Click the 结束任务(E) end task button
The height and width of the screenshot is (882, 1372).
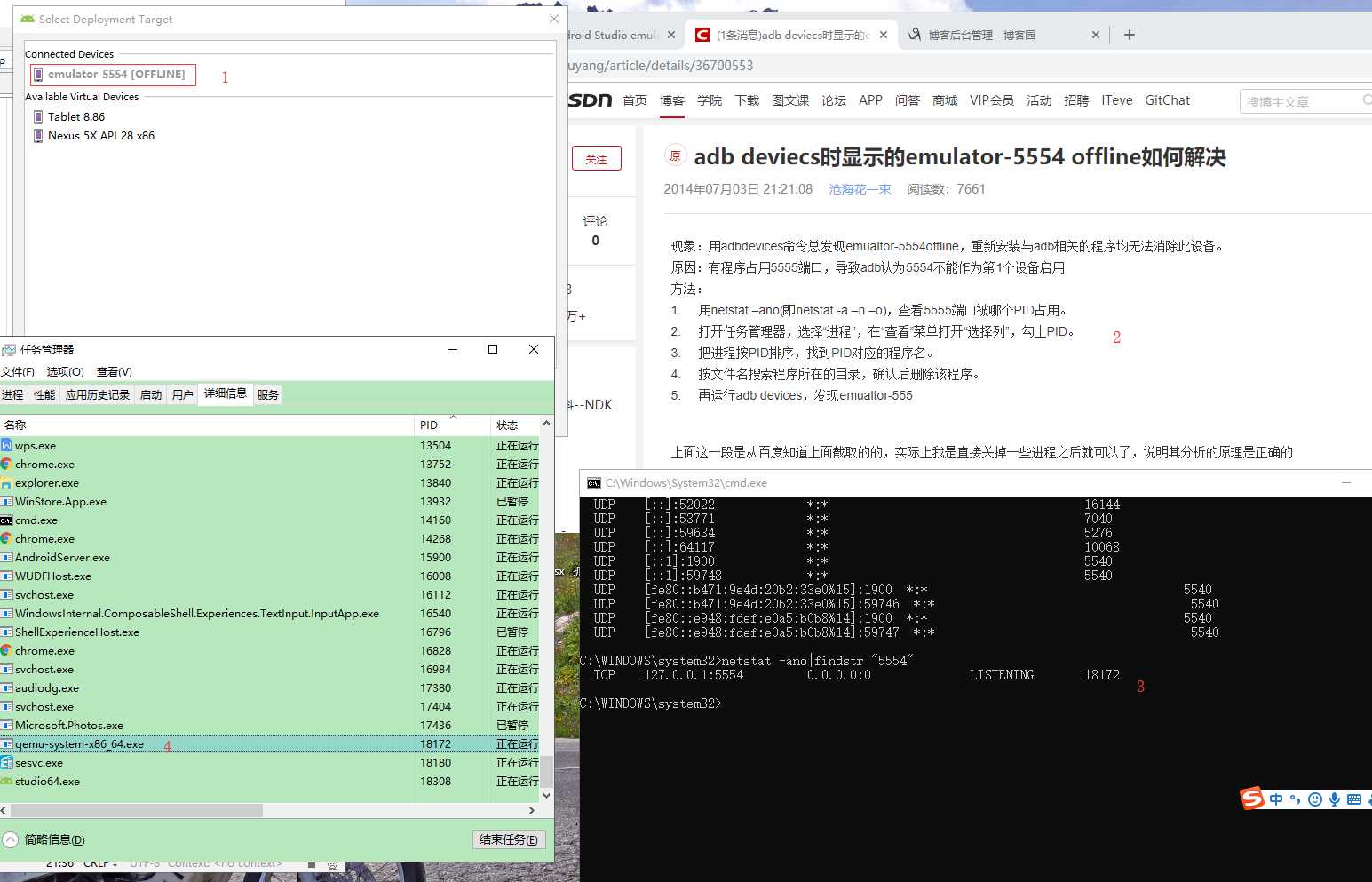coord(509,839)
